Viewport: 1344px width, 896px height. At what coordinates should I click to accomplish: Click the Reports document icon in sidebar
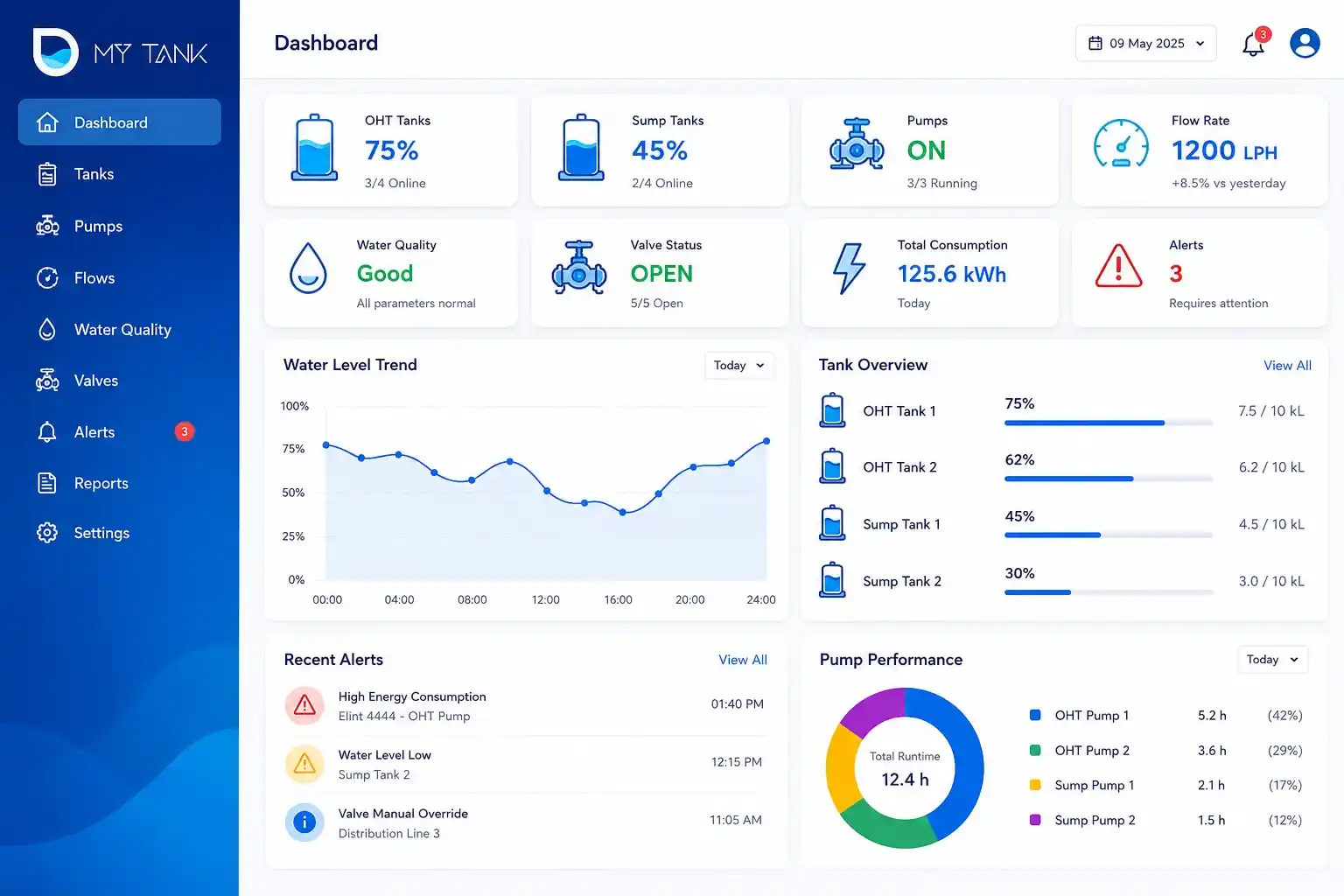point(47,483)
